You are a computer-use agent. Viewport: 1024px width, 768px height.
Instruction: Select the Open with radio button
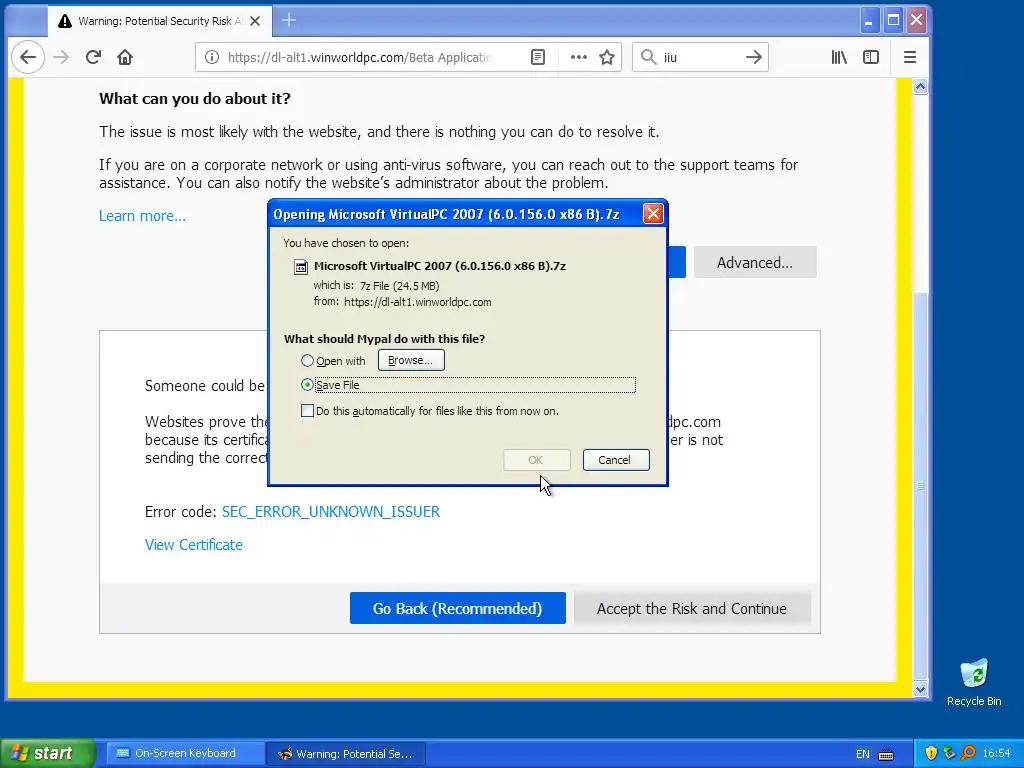[x=307, y=360]
